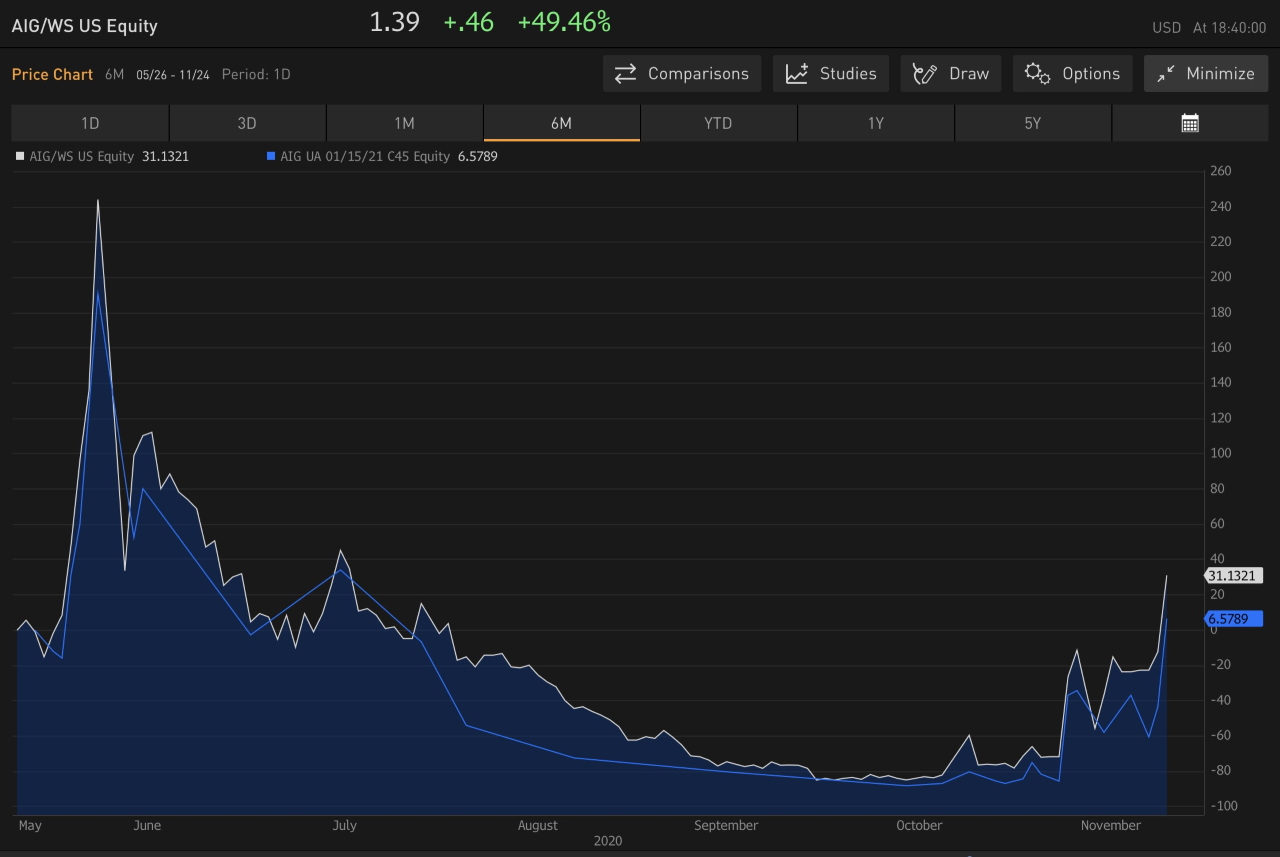Image resolution: width=1280 pixels, height=857 pixels.
Task: Switch to the 1M range tab
Action: [x=404, y=123]
